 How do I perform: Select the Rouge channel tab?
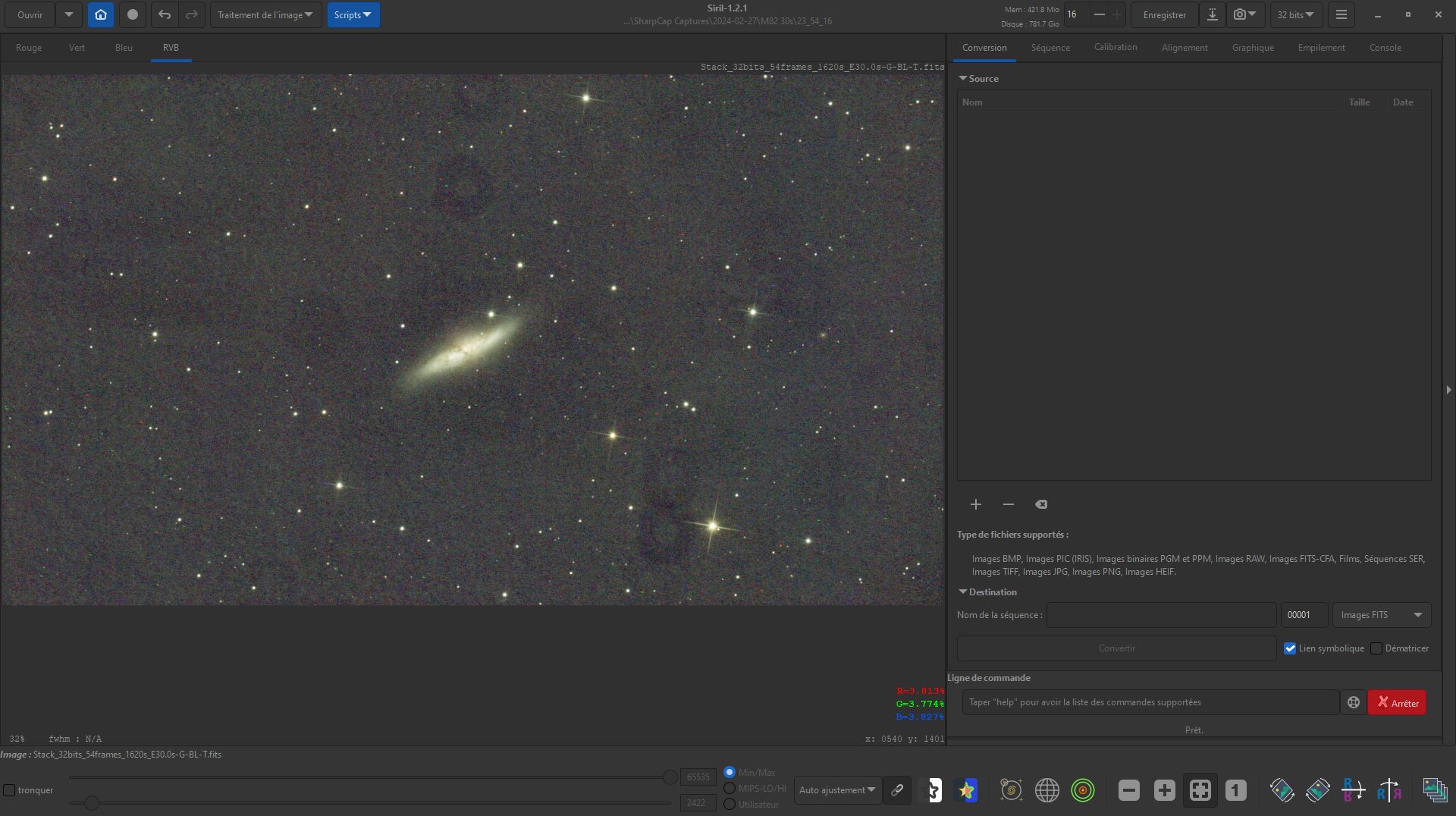tap(29, 48)
